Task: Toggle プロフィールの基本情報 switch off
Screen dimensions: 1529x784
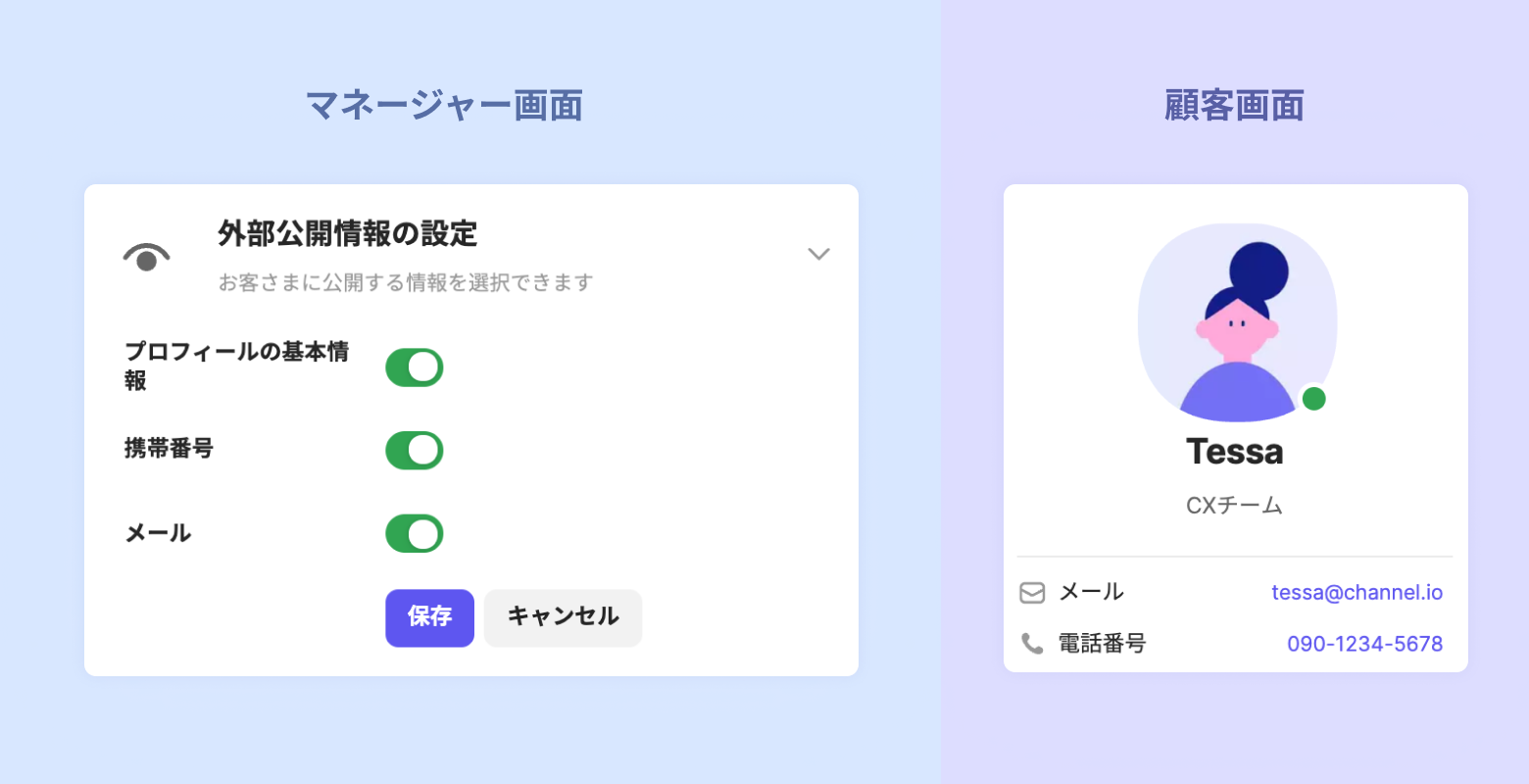Action: pos(415,367)
